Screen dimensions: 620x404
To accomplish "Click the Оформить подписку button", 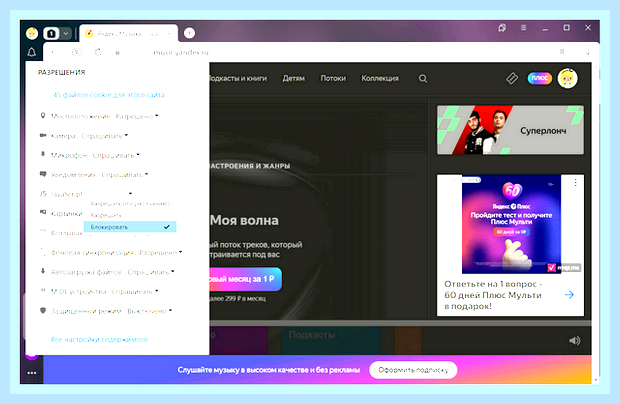I will coord(413,370).
